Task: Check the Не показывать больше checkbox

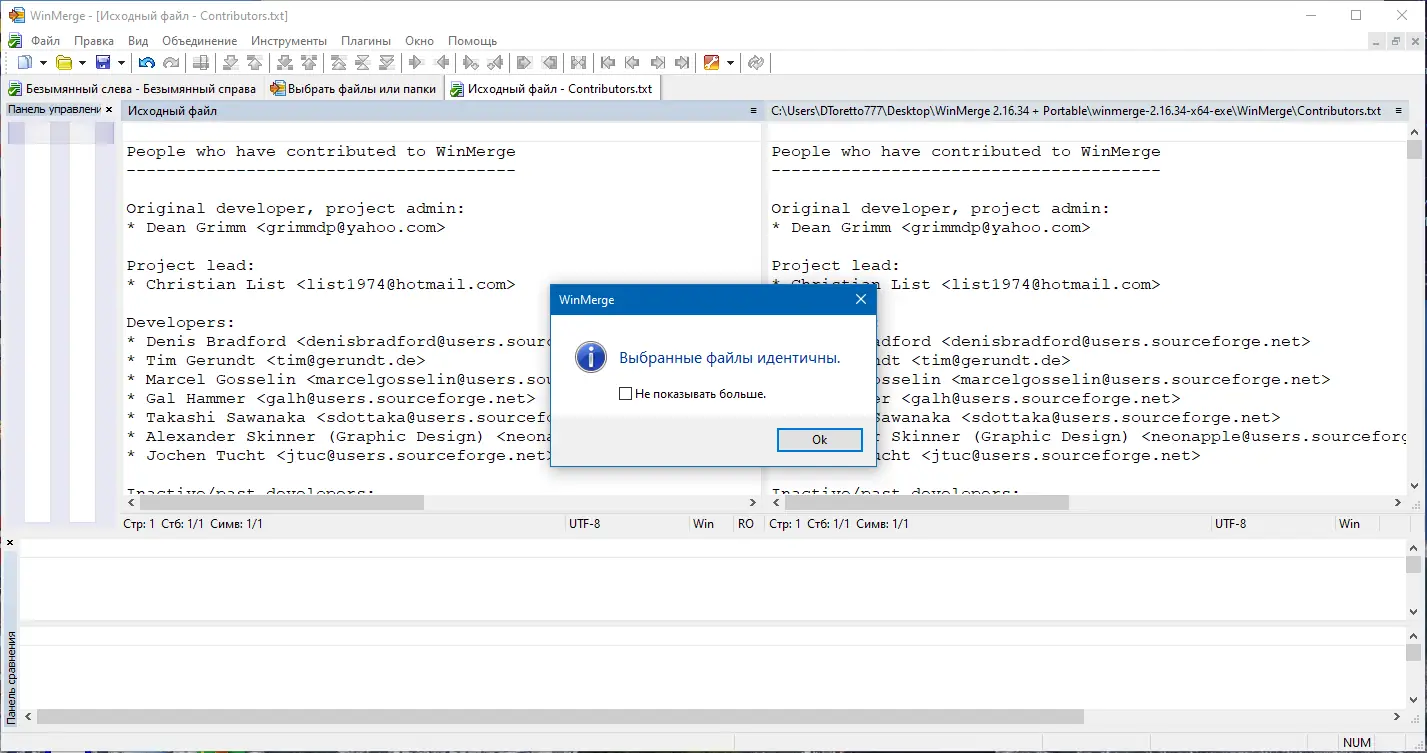Action: click(x=625, y=394)
